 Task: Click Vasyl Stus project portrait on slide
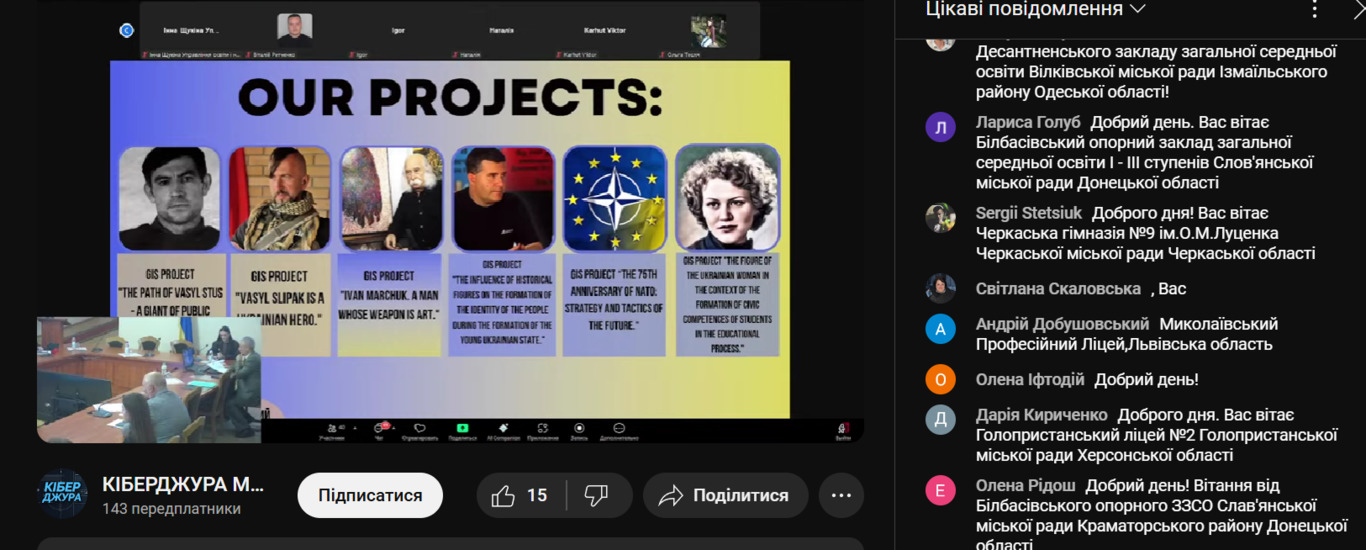pos(169,198)
